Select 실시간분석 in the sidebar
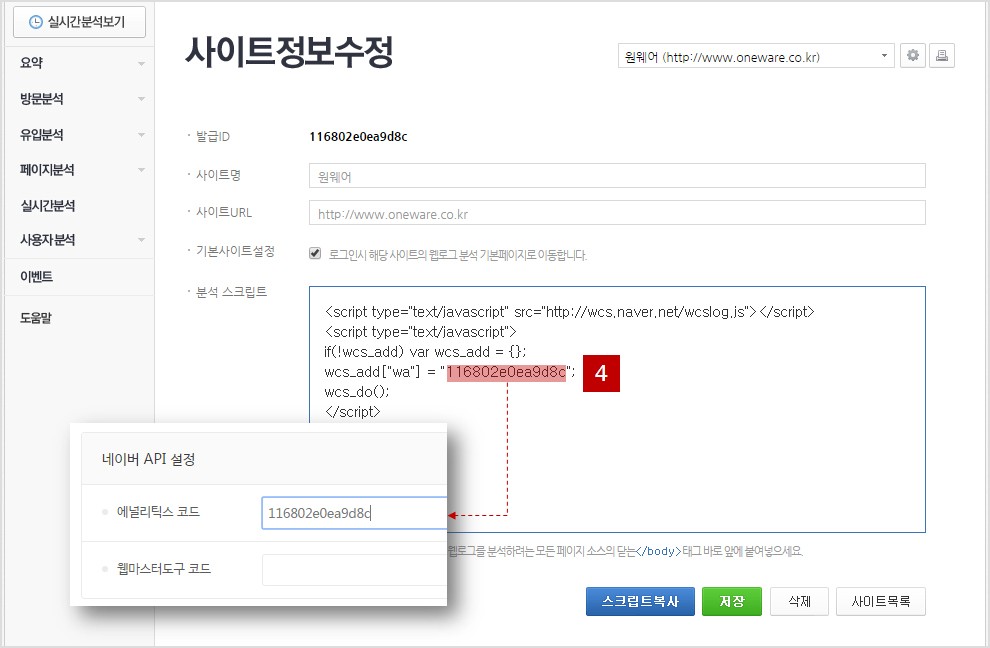 pyautogui.click(x=47, y=205)
